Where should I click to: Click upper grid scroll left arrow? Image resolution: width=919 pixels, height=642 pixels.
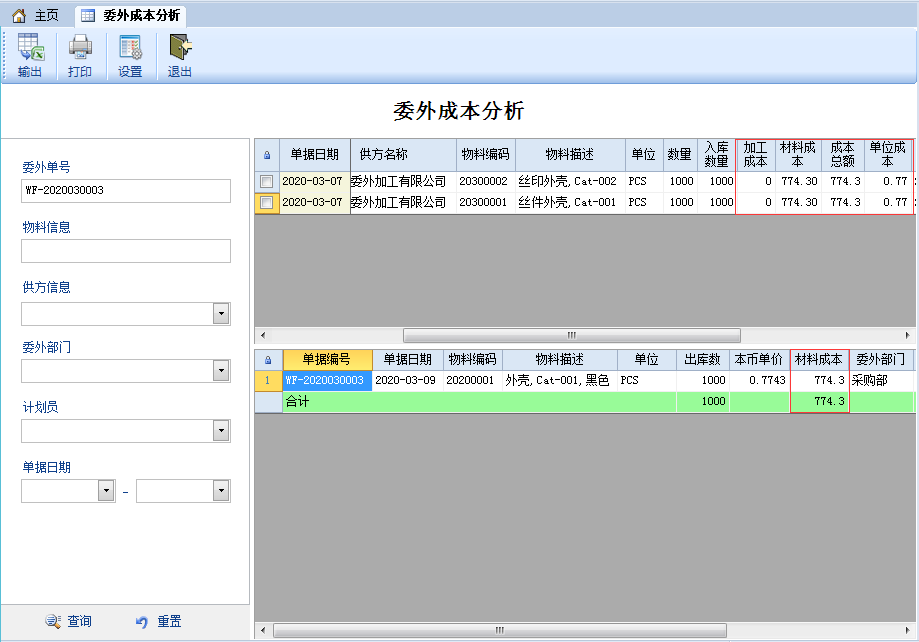[263, 335]
